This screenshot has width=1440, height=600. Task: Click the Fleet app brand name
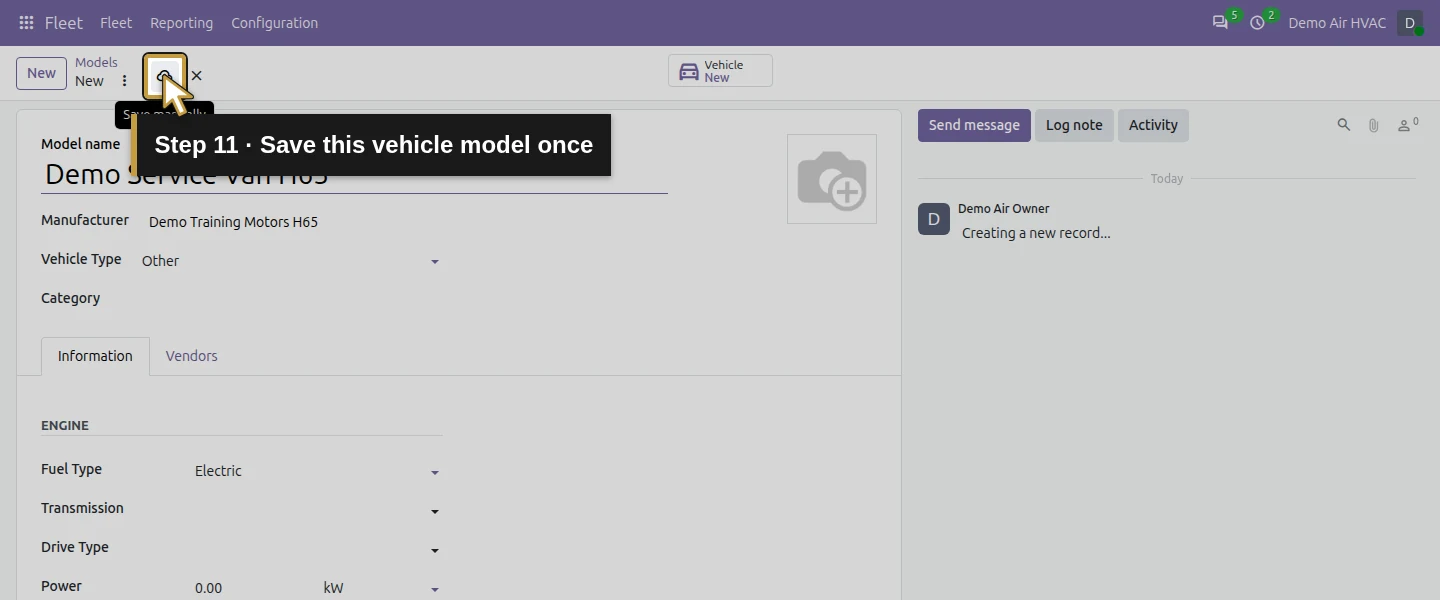tap(64, 23)
